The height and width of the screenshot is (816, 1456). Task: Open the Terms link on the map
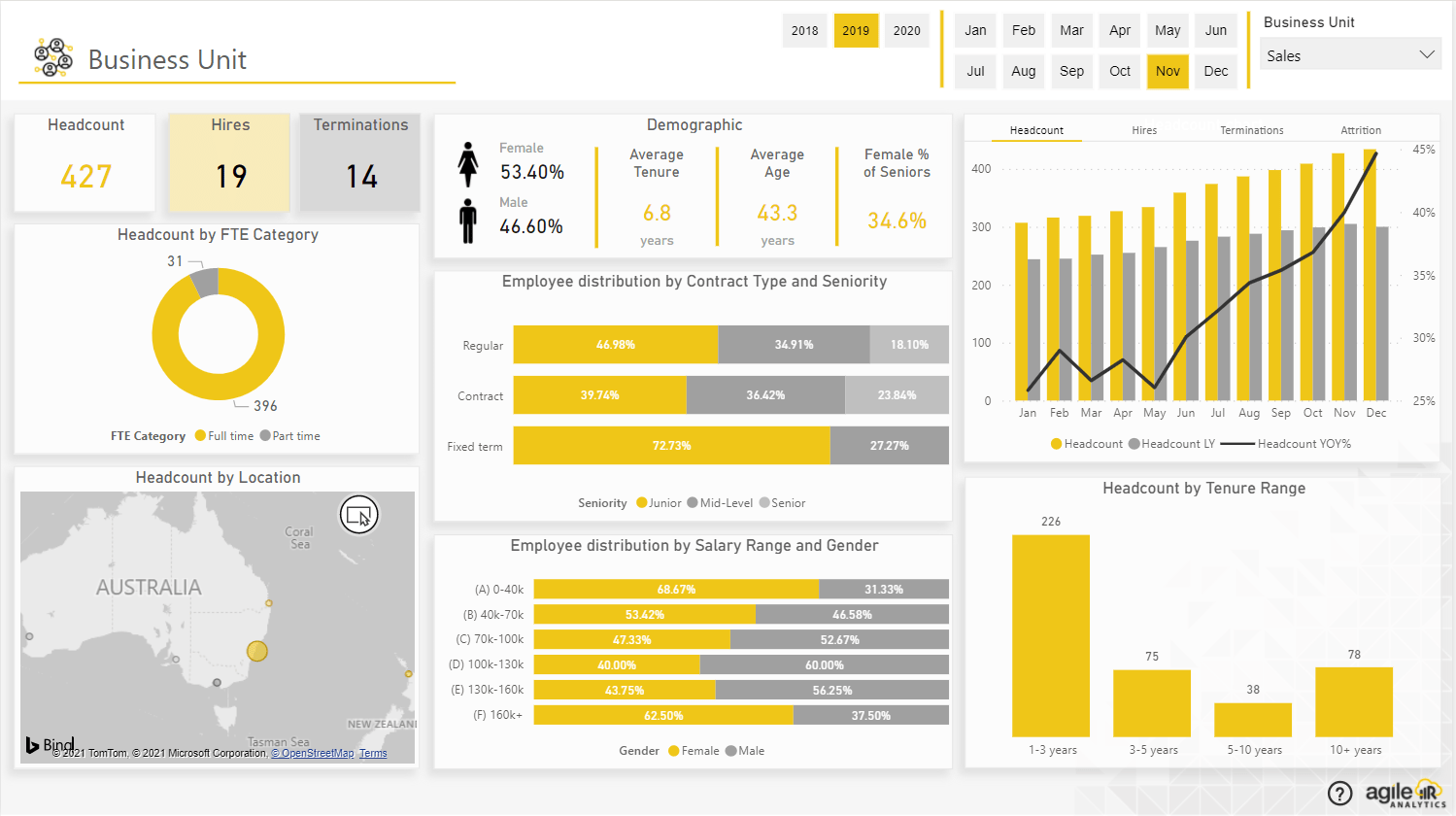373,752
